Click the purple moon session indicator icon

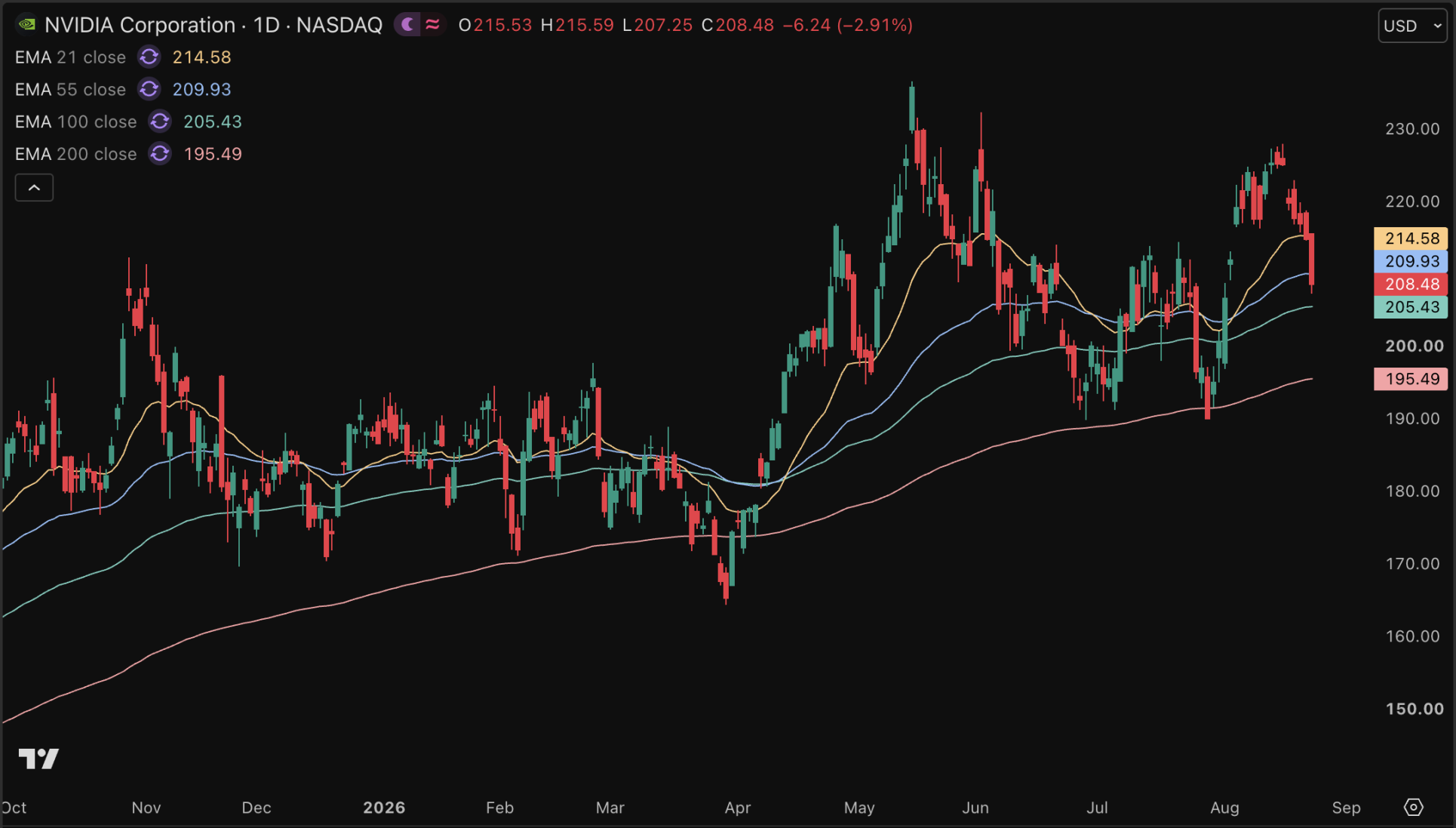pyautogui.click(x=408, y=25)
